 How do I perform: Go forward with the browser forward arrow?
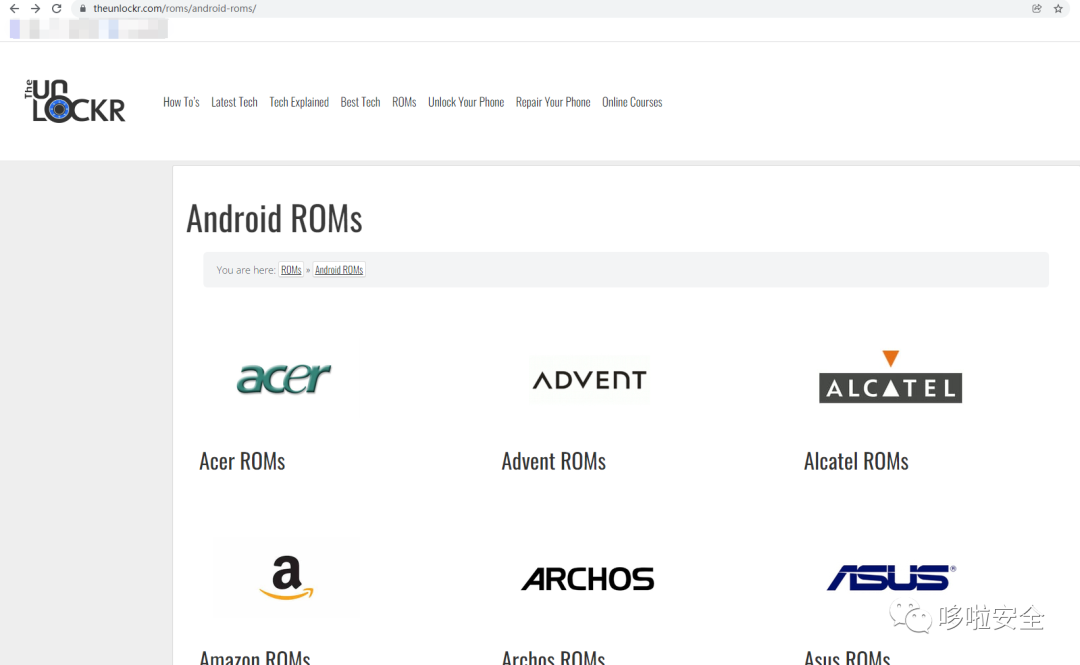point(35,9)
